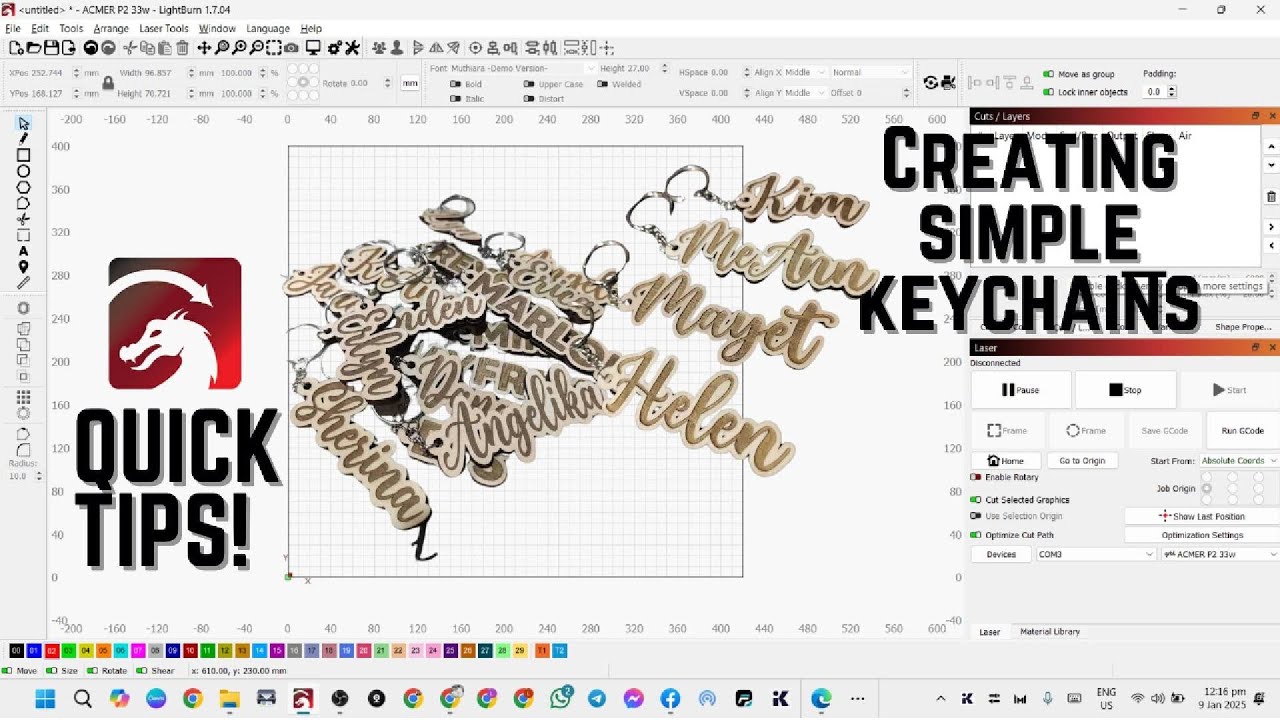Select the Create Text tool
Screen dimensions: 1280x720
pyautogui.click(x=23, y=251)
